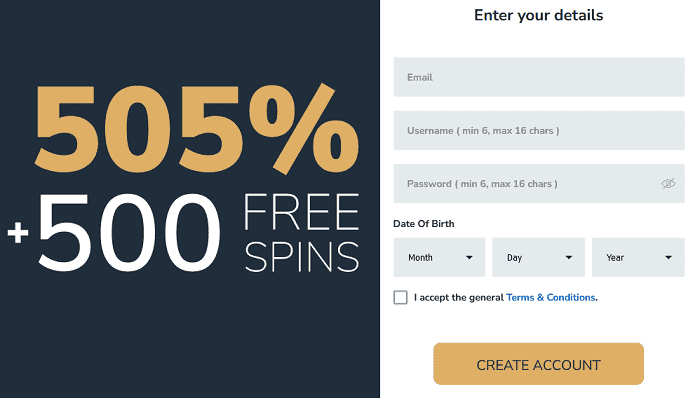The image size is (700, 398).
Task: Click the Month dropdown arrow
Action: click(x=469, y=257)
